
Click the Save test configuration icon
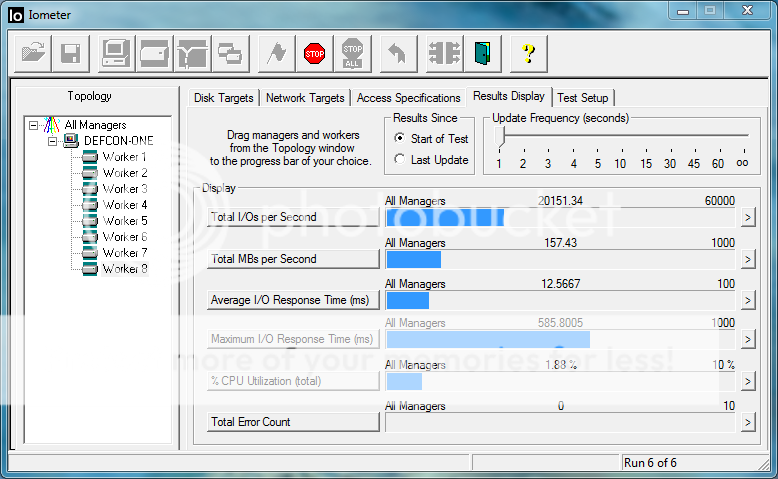pos(71,54)
